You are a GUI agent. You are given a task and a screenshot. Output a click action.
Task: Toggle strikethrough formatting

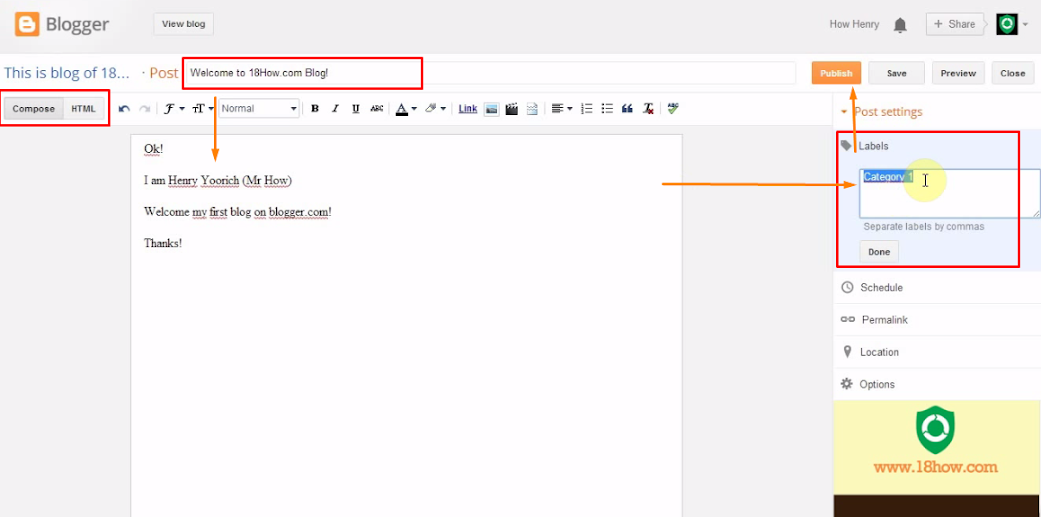point(376,109)
